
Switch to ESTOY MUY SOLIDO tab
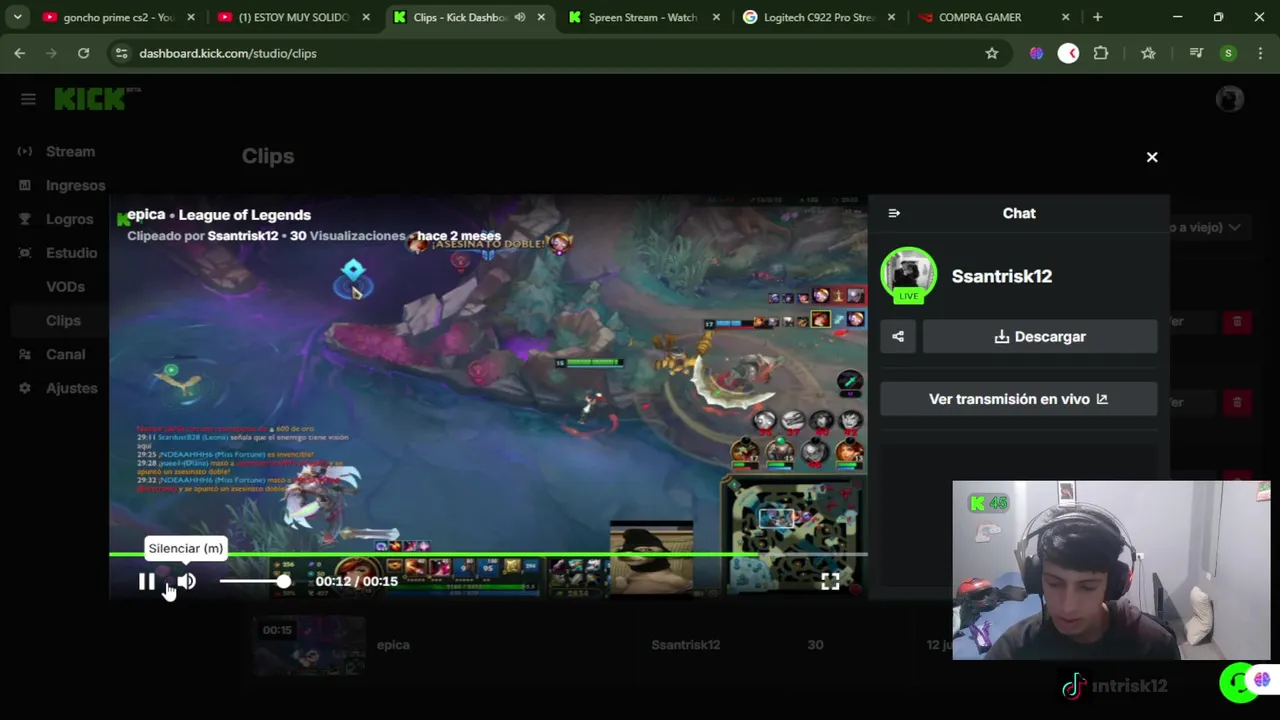293,17
